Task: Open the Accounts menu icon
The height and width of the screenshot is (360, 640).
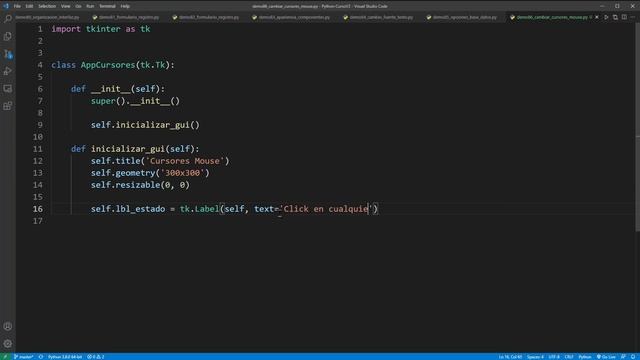Action: pos(8,326)
